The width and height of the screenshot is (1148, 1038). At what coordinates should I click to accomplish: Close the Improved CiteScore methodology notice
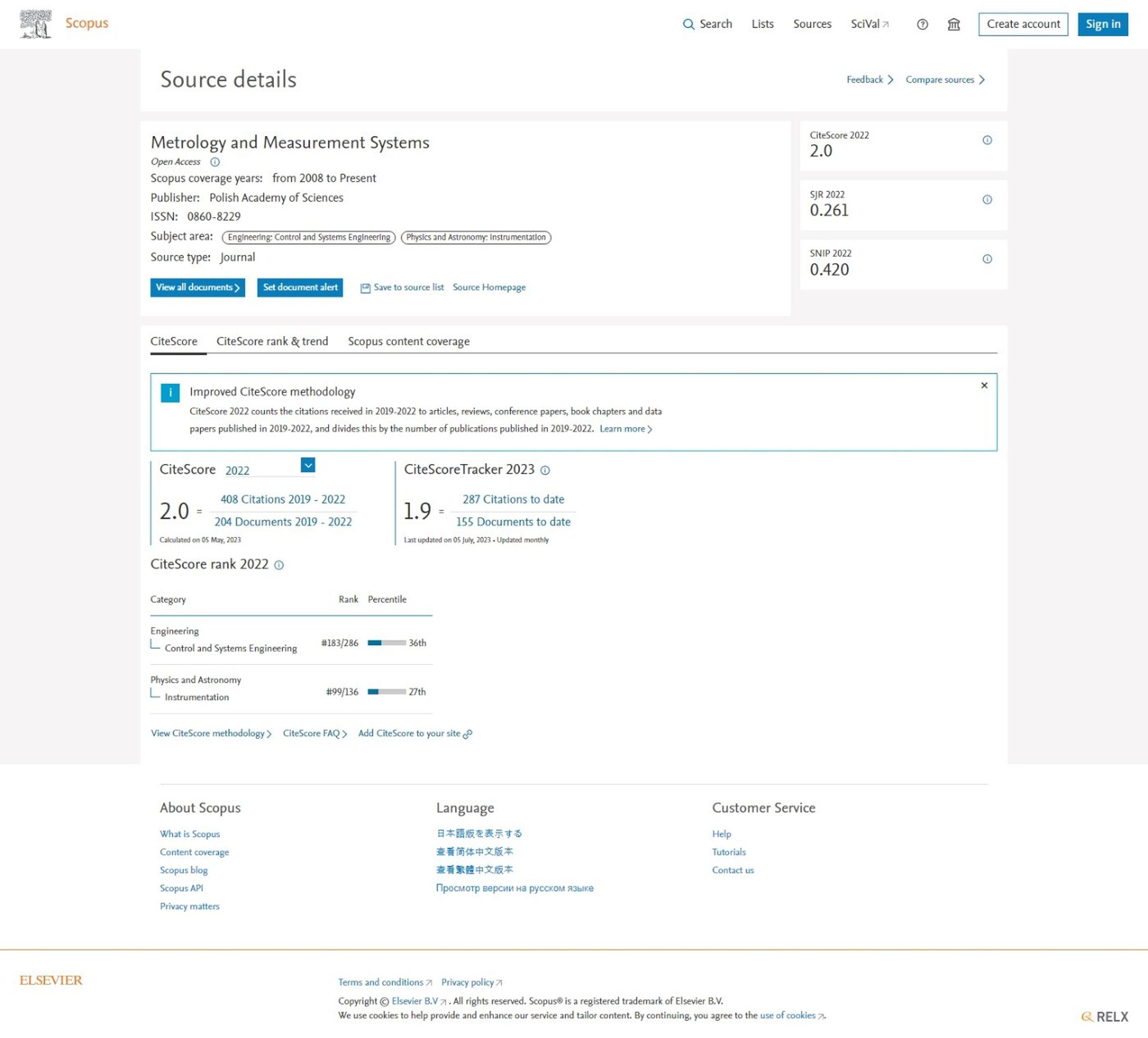[984, 385]
